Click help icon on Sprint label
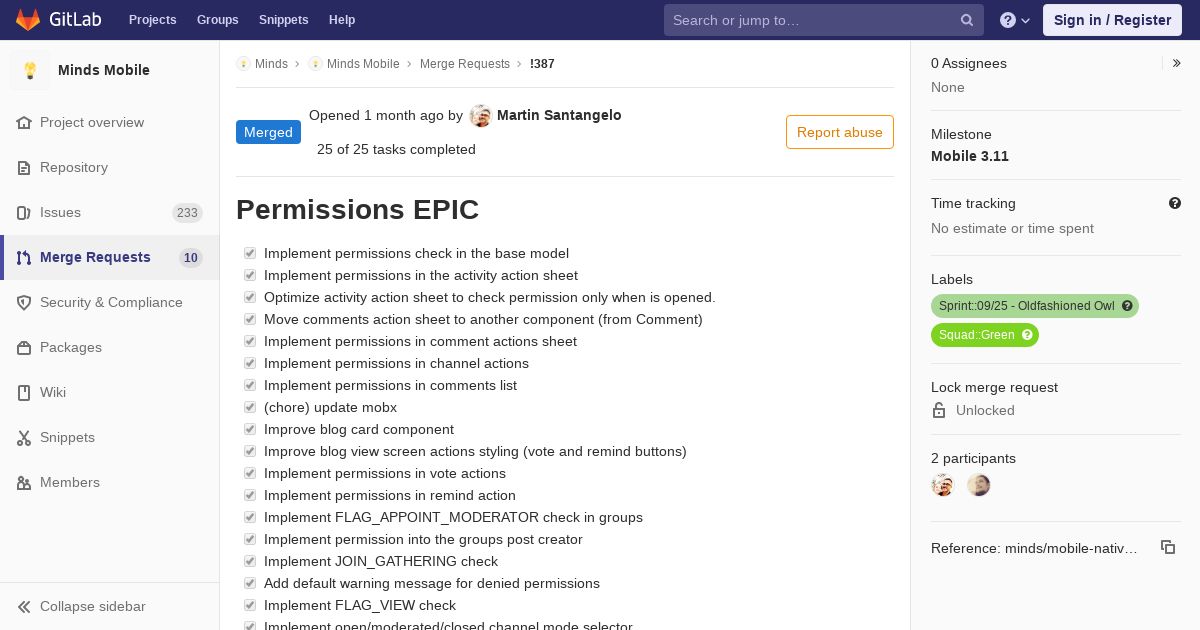The image size is (1200, 630). 1127,306
